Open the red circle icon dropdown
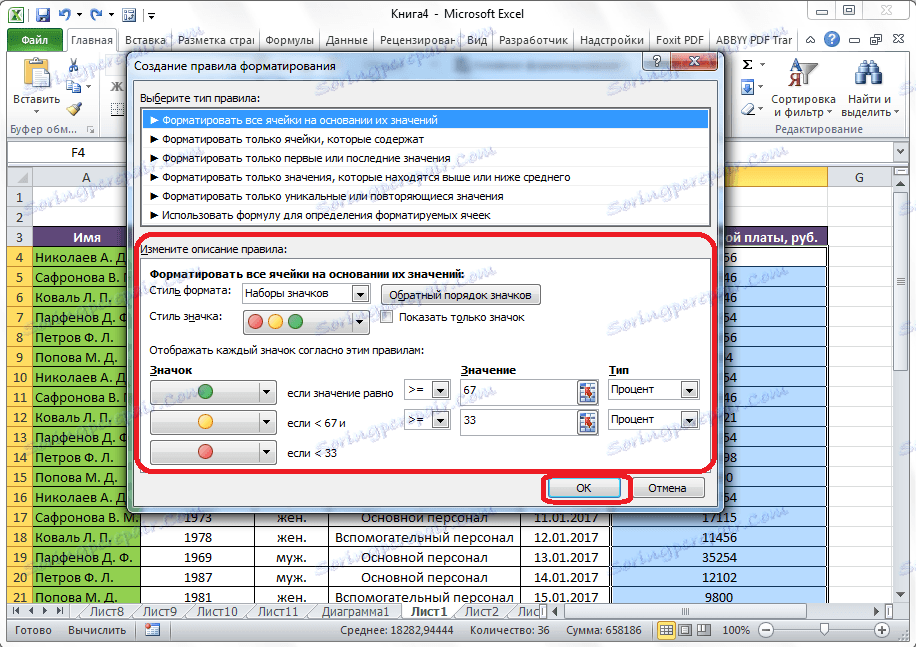 coord(266,452)
